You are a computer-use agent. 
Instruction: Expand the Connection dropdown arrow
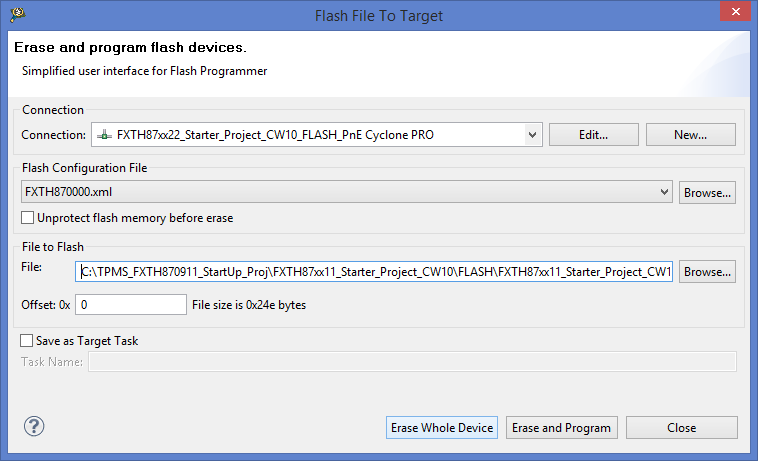pos(532,134)
